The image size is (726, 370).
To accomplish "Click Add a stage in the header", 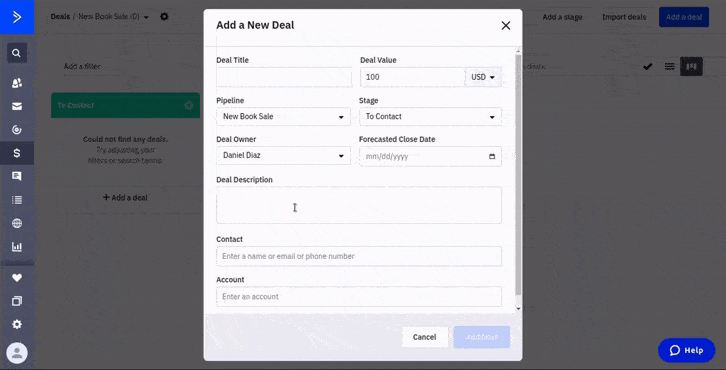I will click(x=562, y=17).
